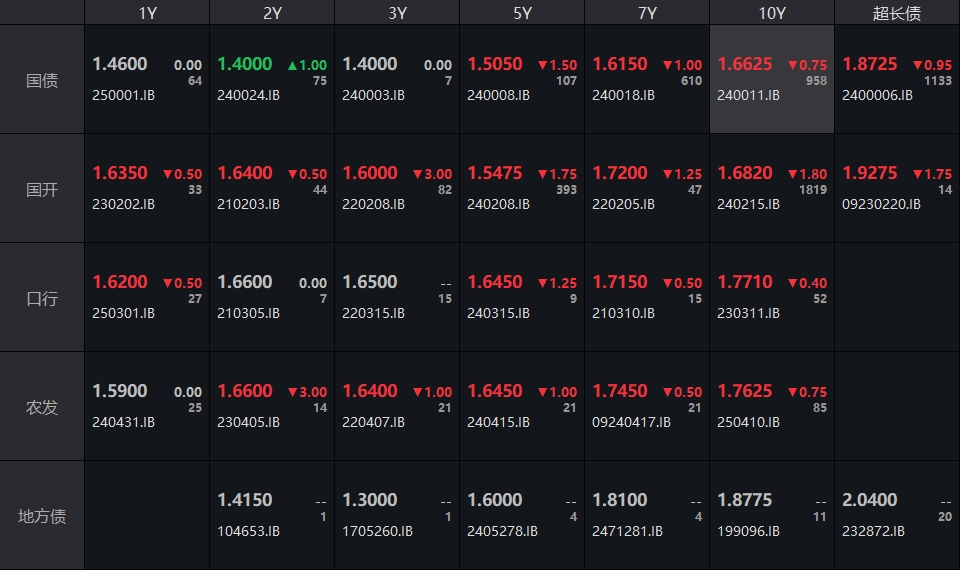Screen dimensions: 960x570
Task: Click bond code 1705260.IB
Action: pyautogui.click(x=377, y=531)
